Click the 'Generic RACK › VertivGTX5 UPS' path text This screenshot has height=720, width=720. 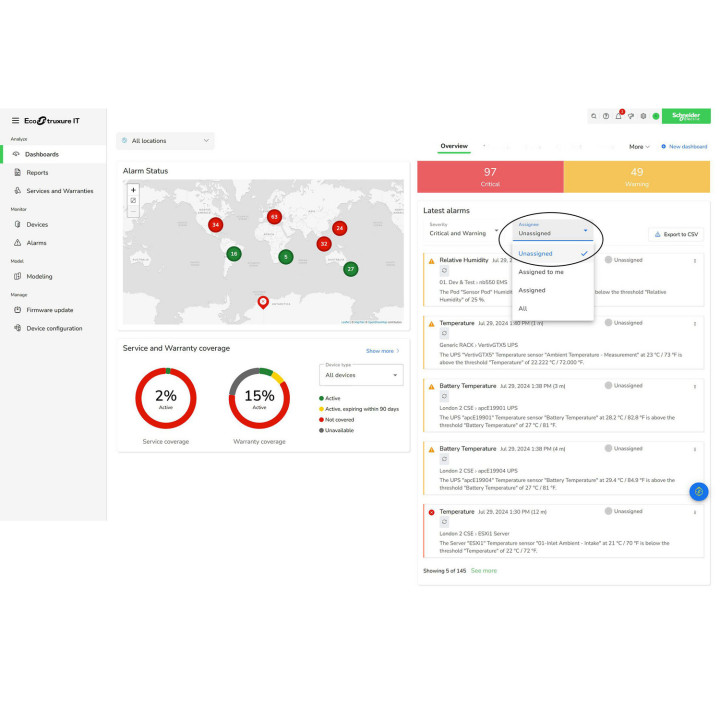coord(478,345)
